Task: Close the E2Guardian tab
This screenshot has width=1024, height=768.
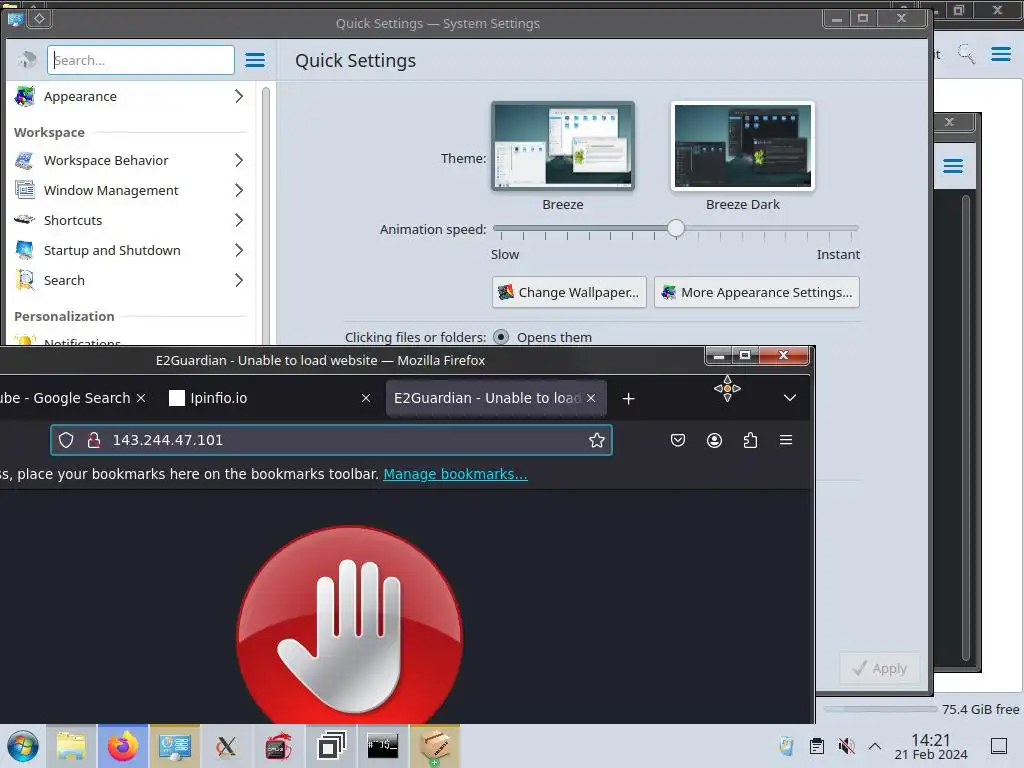Action: (x=590, y=398)
